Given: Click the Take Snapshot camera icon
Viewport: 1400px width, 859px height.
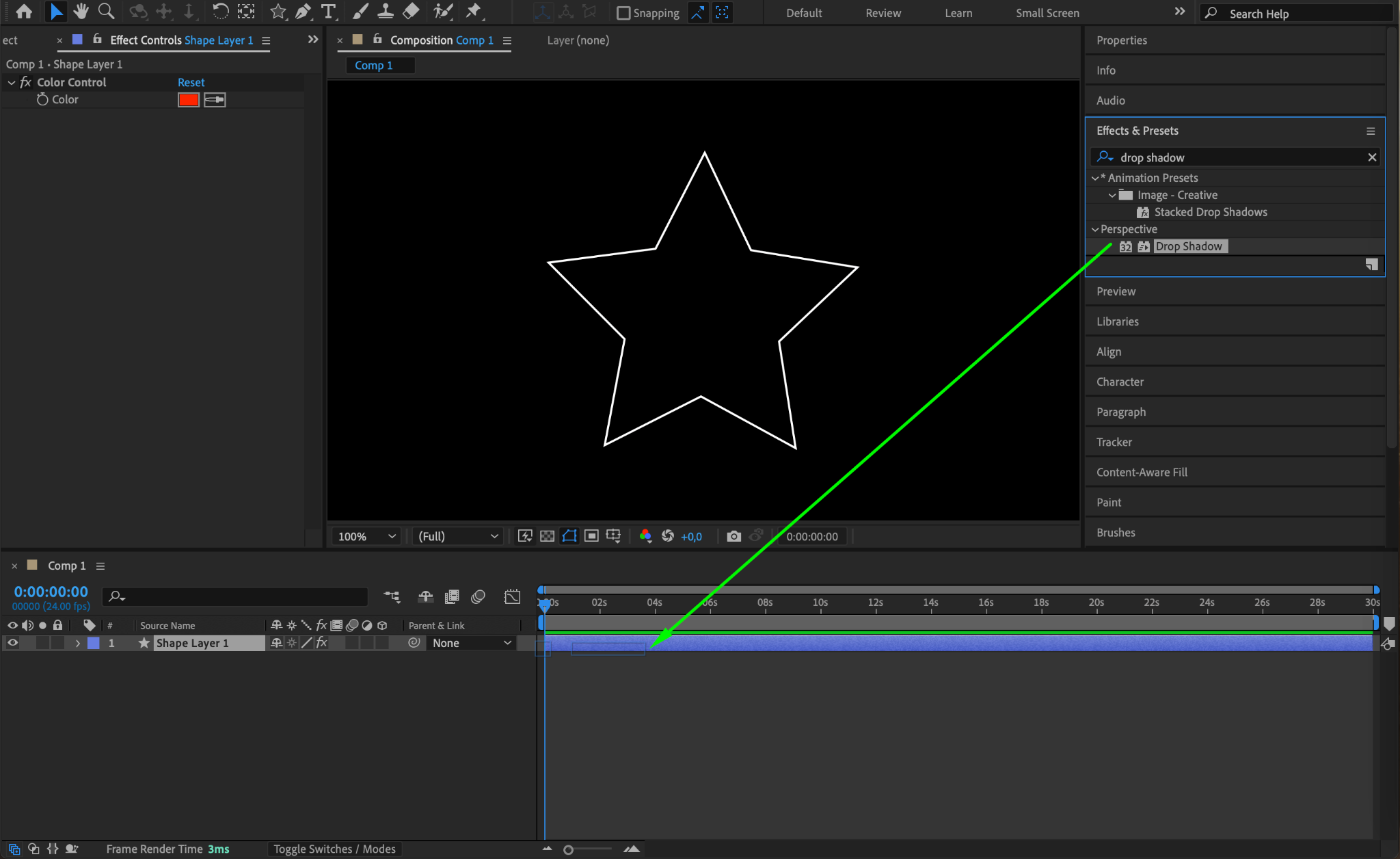Looking at the screenshot, I should click(x=733, y=536).
